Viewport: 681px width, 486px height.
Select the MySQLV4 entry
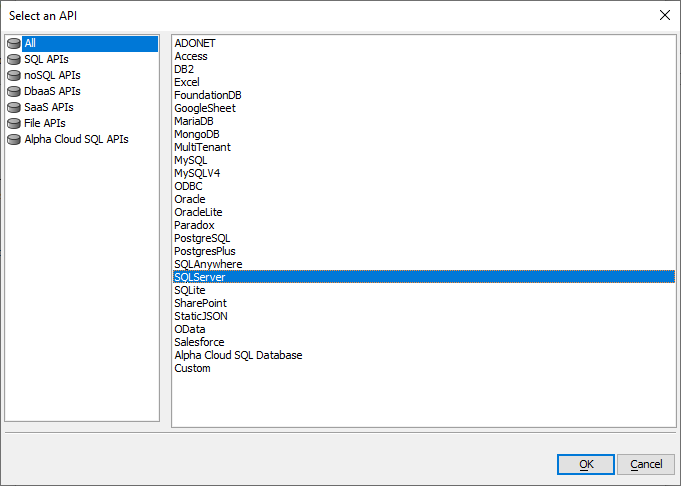coord(197,173)
